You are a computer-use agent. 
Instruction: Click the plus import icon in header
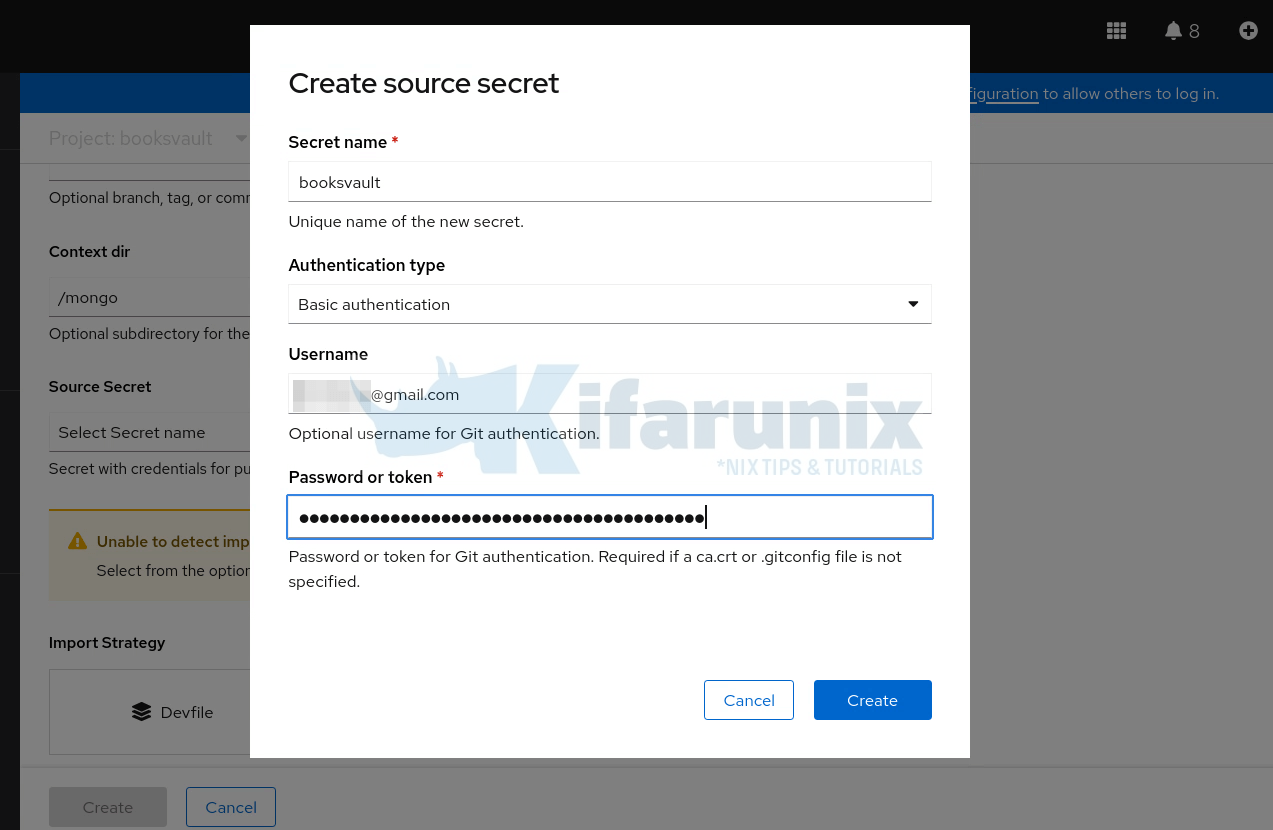click(x=1248, y=31)
